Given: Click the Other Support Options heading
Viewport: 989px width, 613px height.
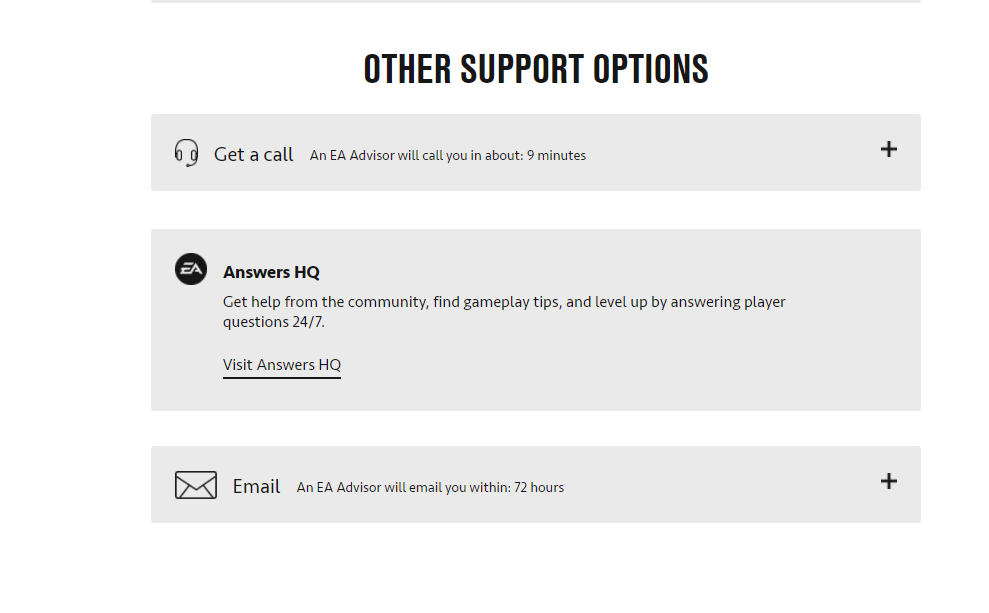Looking at the screenshot, I should pyautogui.click(x=536, y=70).
